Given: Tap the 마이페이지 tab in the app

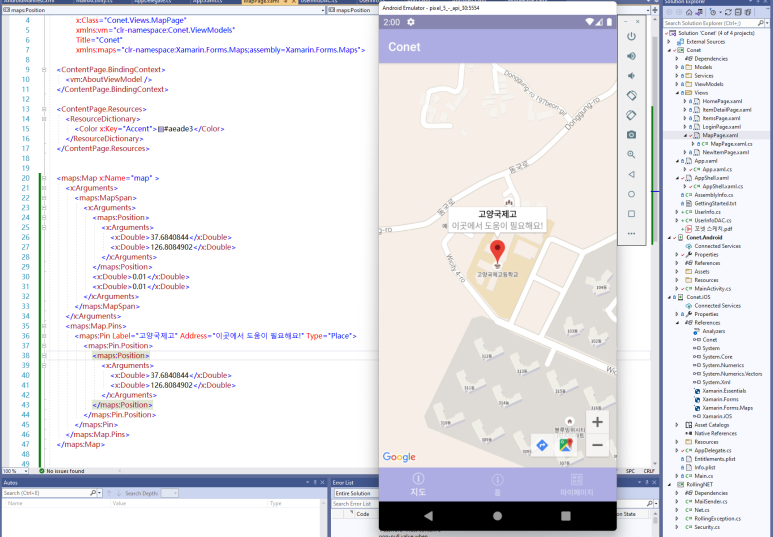Looking at the screenshot, I should coord(576,485).
